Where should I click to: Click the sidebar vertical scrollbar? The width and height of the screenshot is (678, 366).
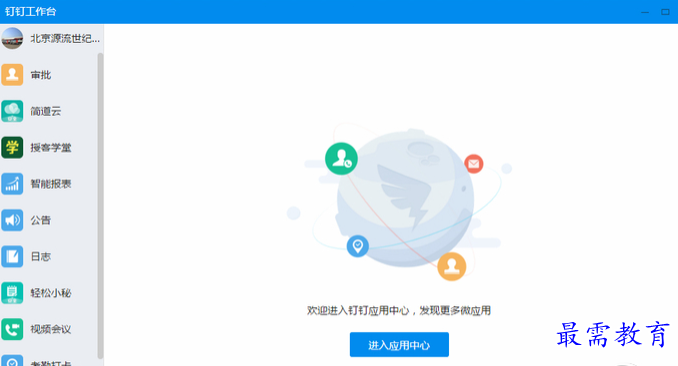pos(100,205)
